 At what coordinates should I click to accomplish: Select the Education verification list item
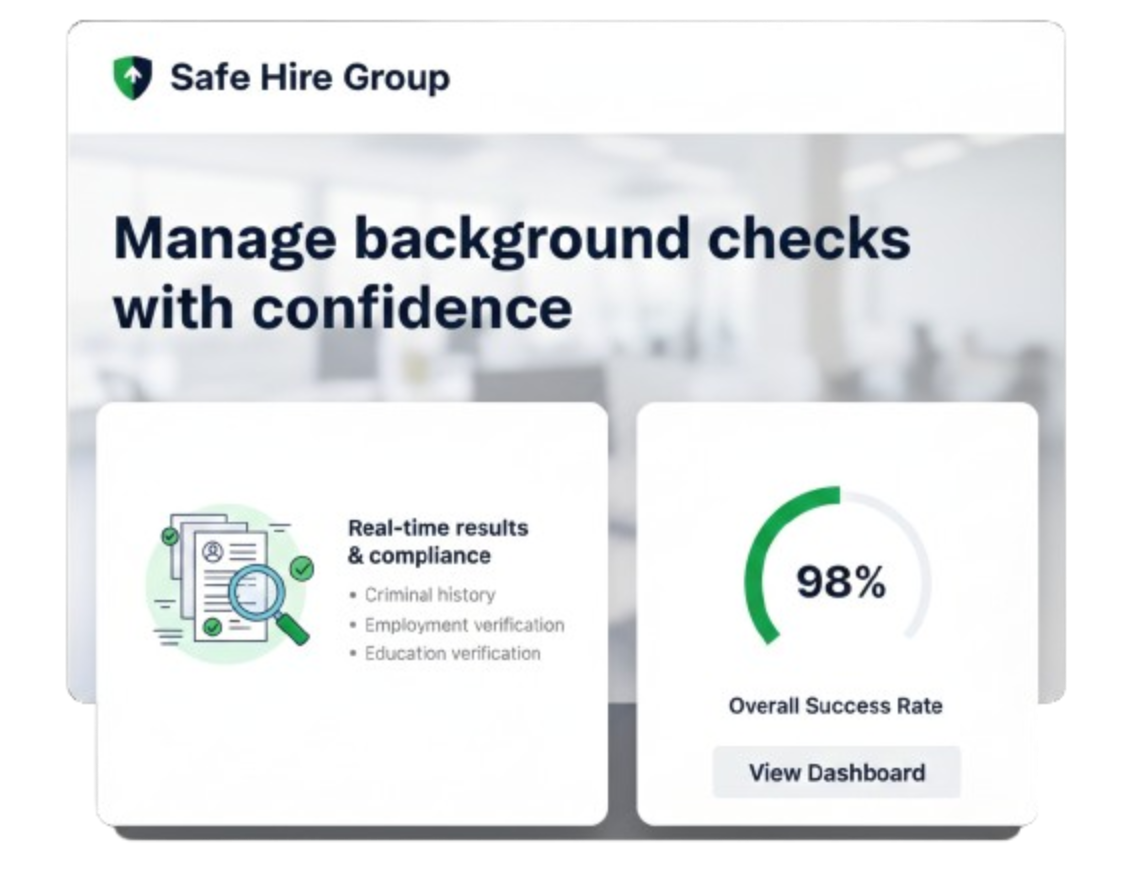tap(452, 653)
